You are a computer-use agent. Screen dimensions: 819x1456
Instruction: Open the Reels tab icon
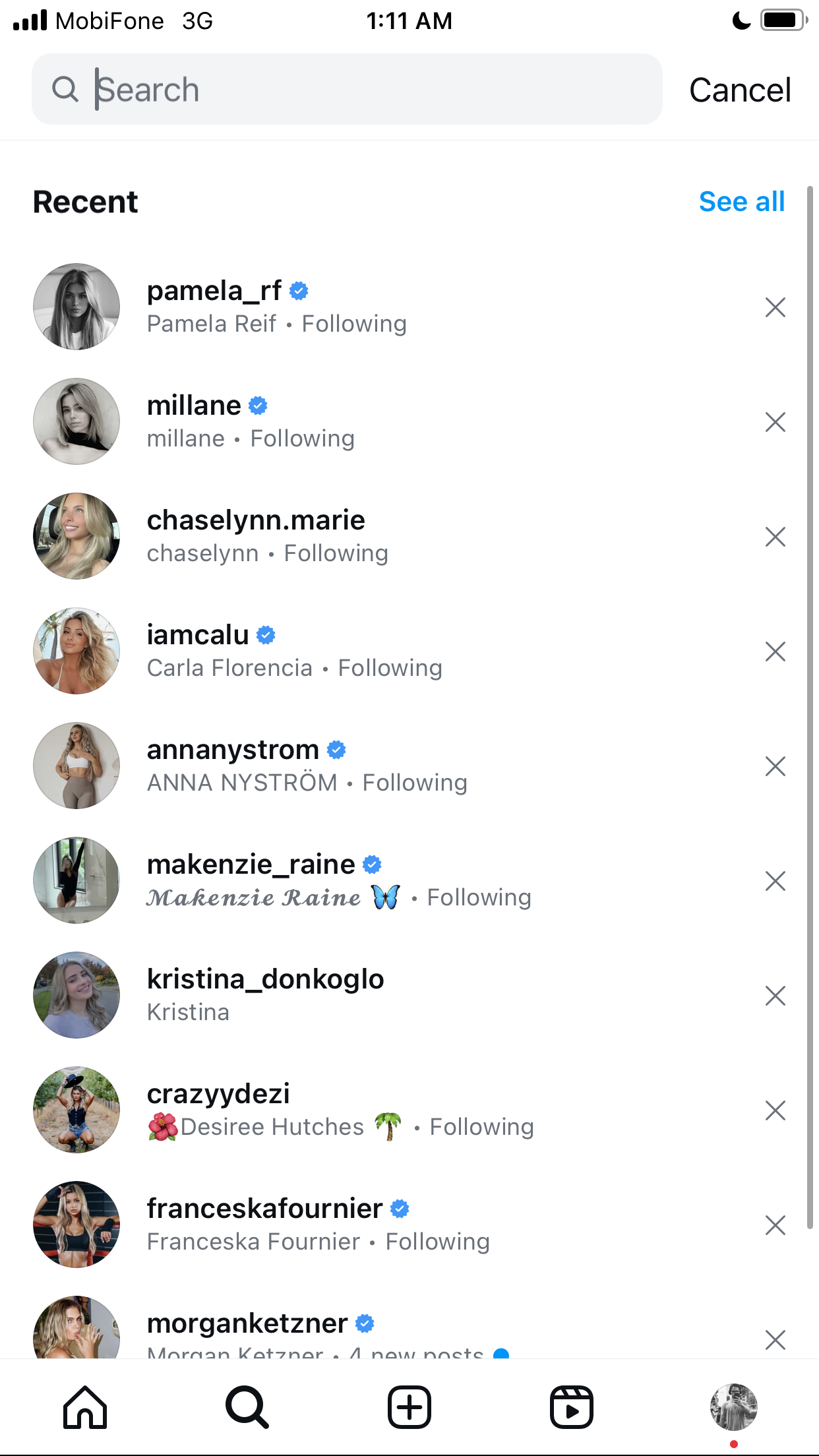click(x=572, y=1407)
